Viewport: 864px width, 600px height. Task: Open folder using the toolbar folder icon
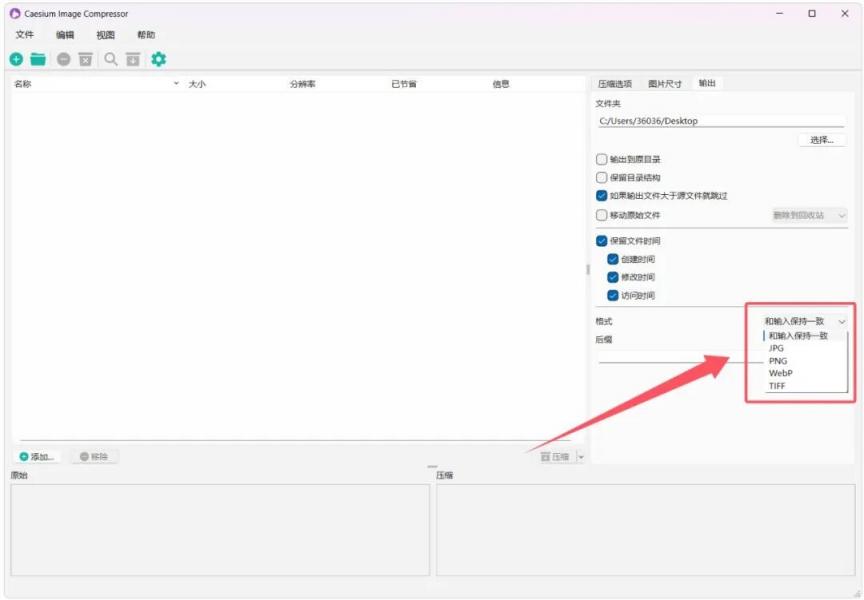(x=38, y=60)
